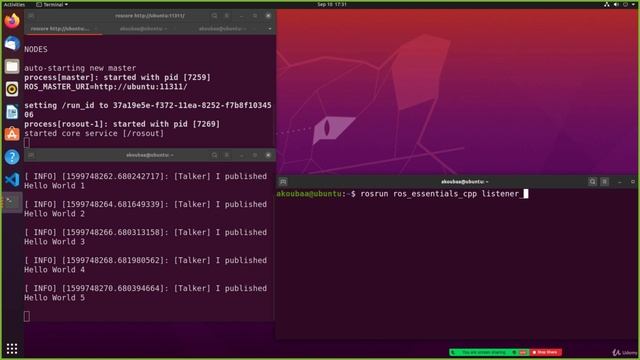Click 'process[master]: started with pid [7259]' line

(x=117, y=78)
